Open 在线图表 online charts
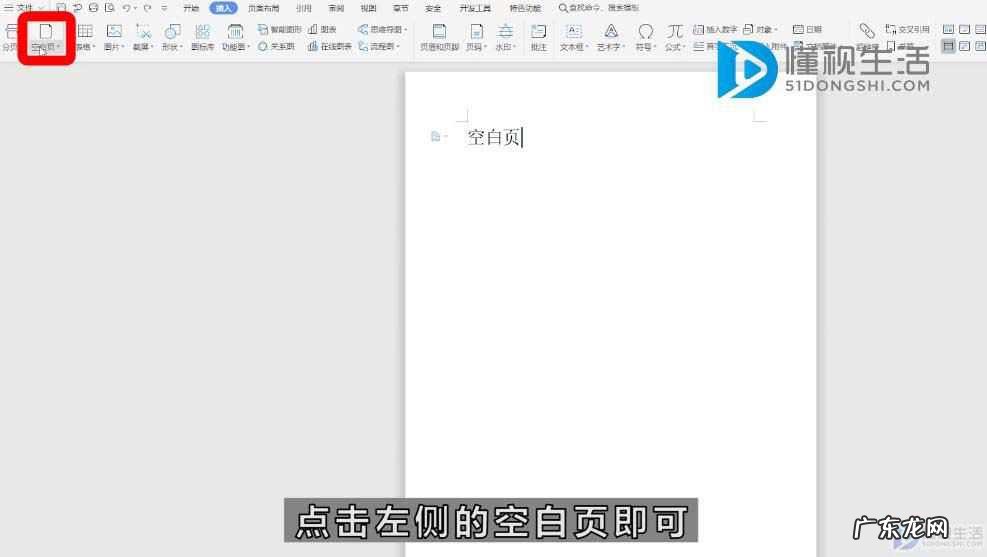Viewport: 987px width, 557px height. pyautogui.click(x=330, y=47)
